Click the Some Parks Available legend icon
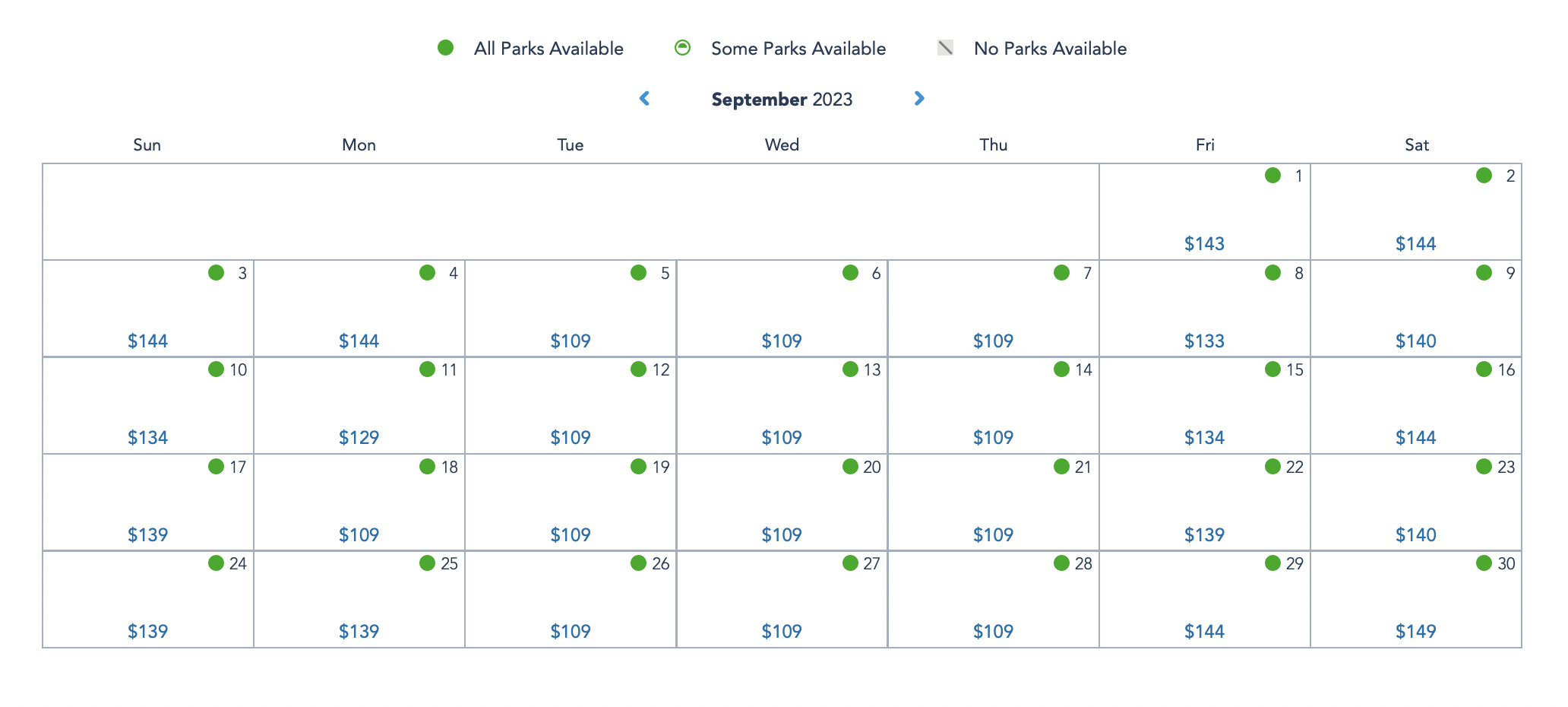Screen dimensions: 1568x707 tap(682, 48)
